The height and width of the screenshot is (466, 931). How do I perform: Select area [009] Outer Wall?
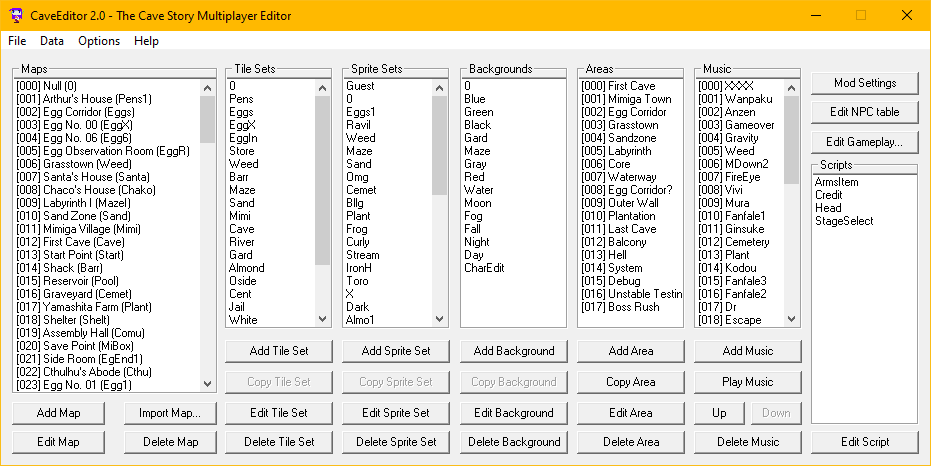pos(620,203)
